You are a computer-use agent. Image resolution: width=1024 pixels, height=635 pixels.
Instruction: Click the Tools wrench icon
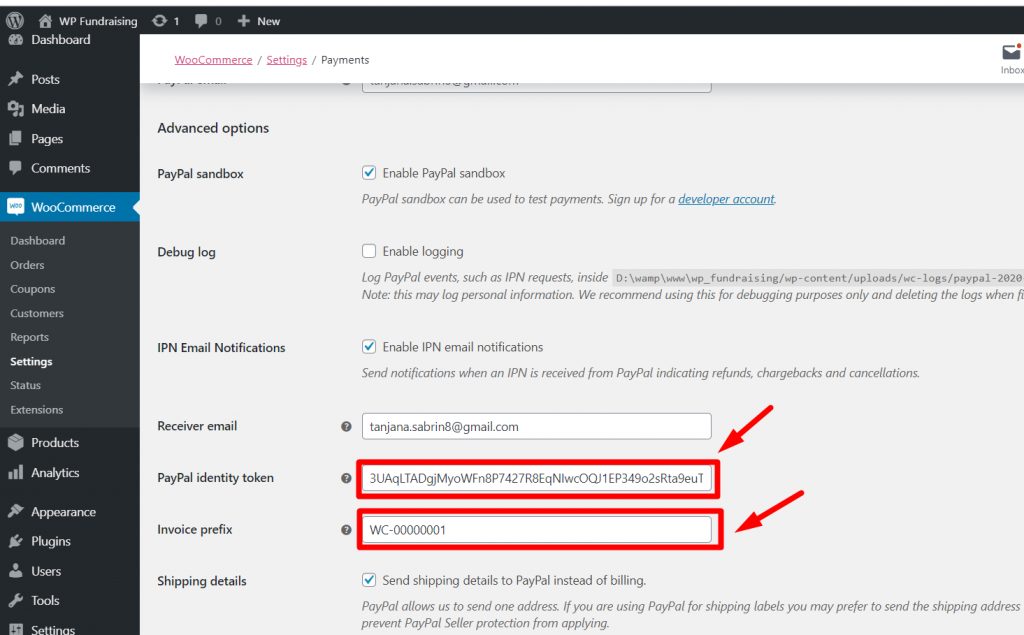point(16,600)
